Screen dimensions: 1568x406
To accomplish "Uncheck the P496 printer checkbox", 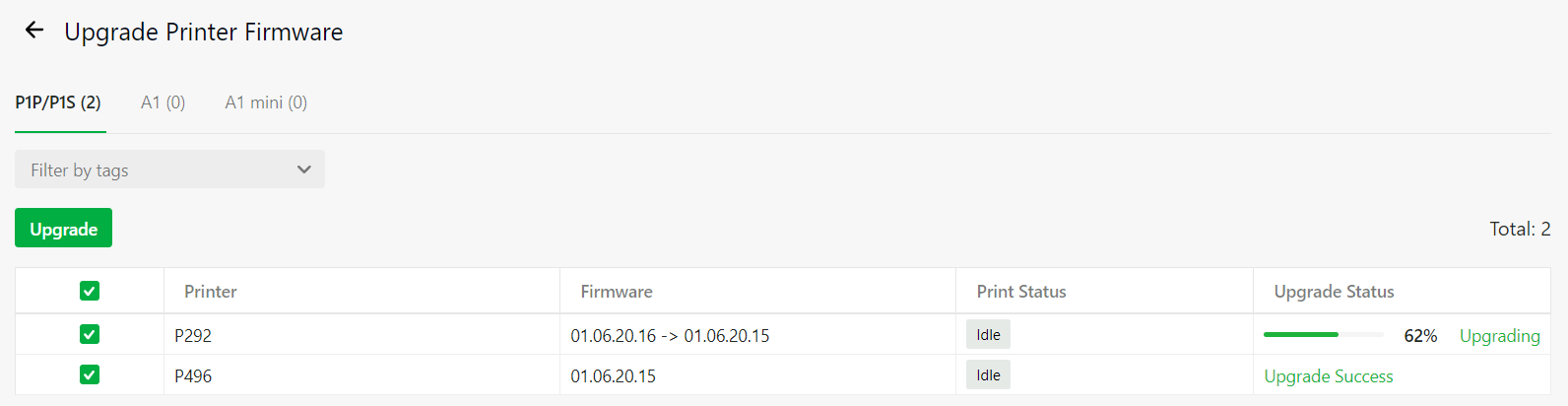I will tap(90, 374).
